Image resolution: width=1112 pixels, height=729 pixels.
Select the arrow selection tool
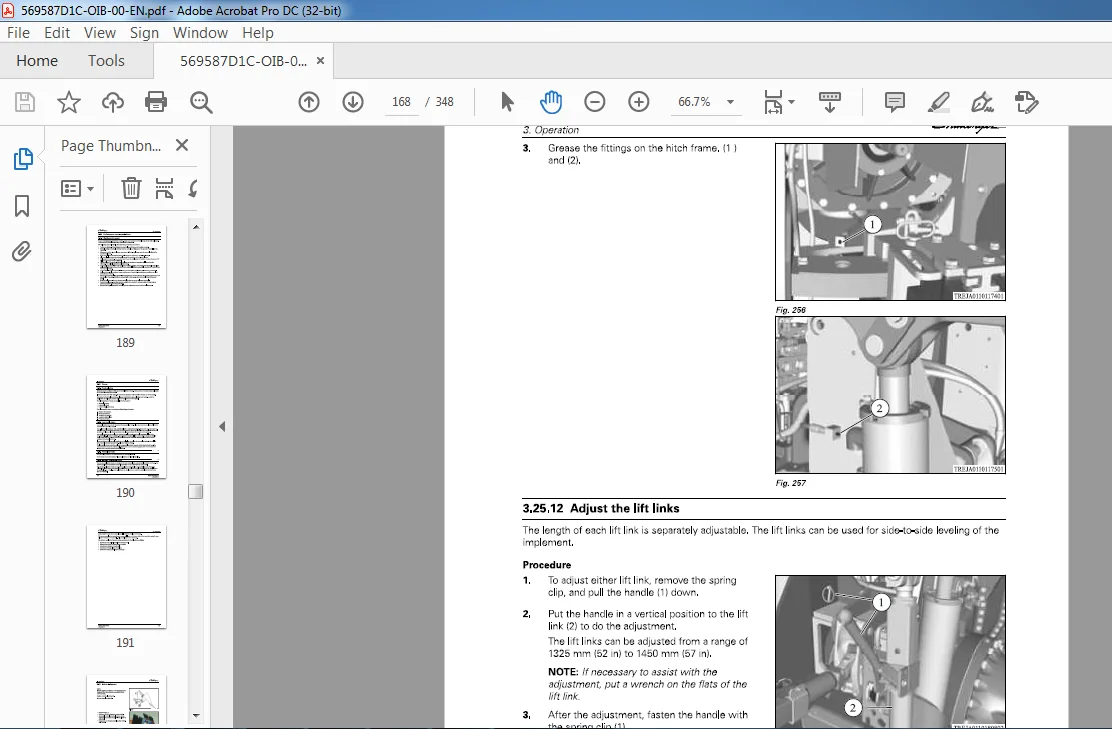(x=506, y=102)
